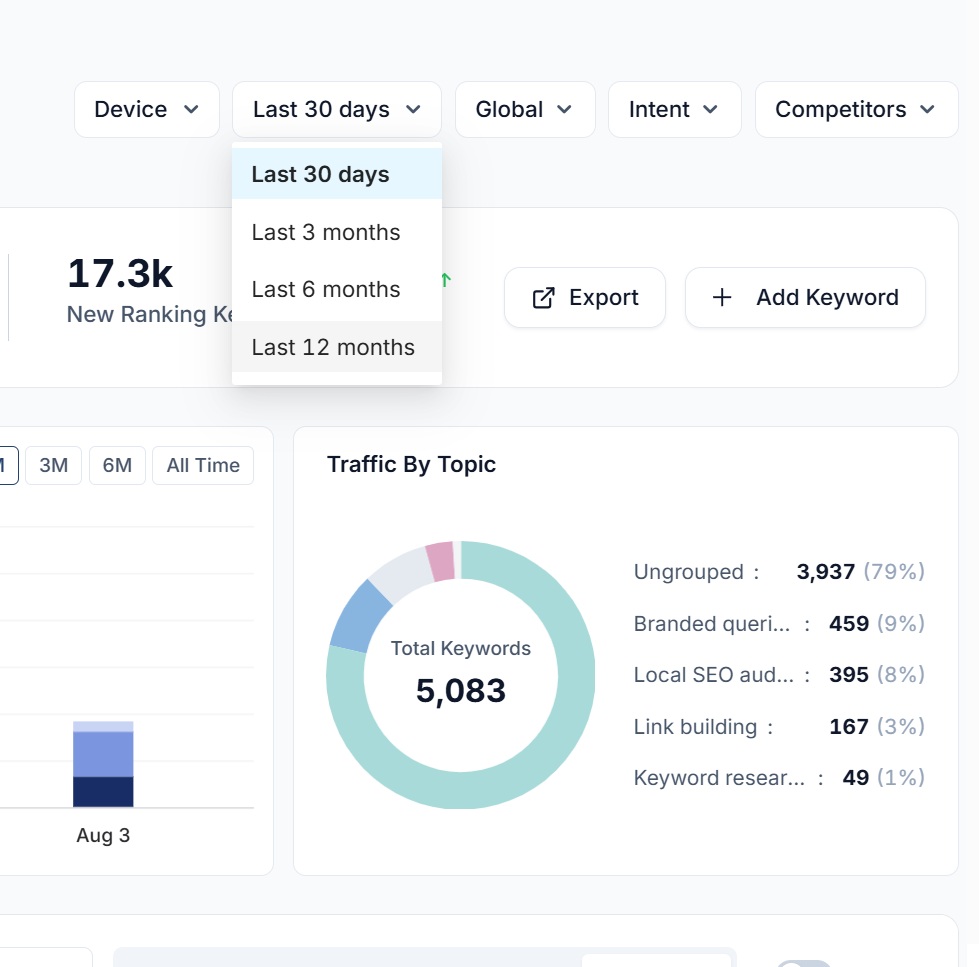979x967 pixels.
Task: Collapse the Last 30 days date dropdown
Action: point(337,109)
